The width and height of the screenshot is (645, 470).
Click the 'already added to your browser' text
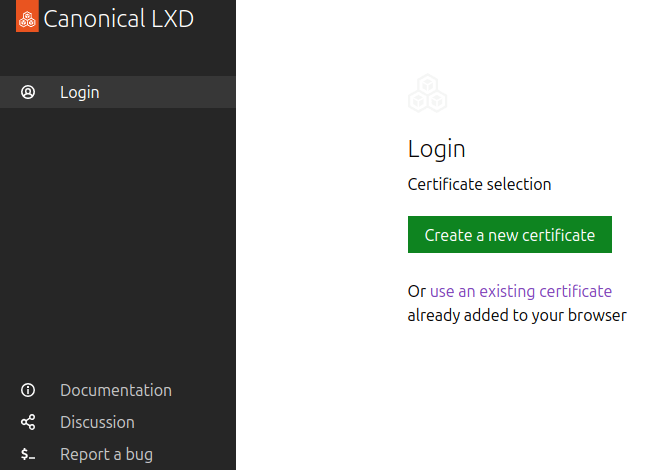point(517,316)
